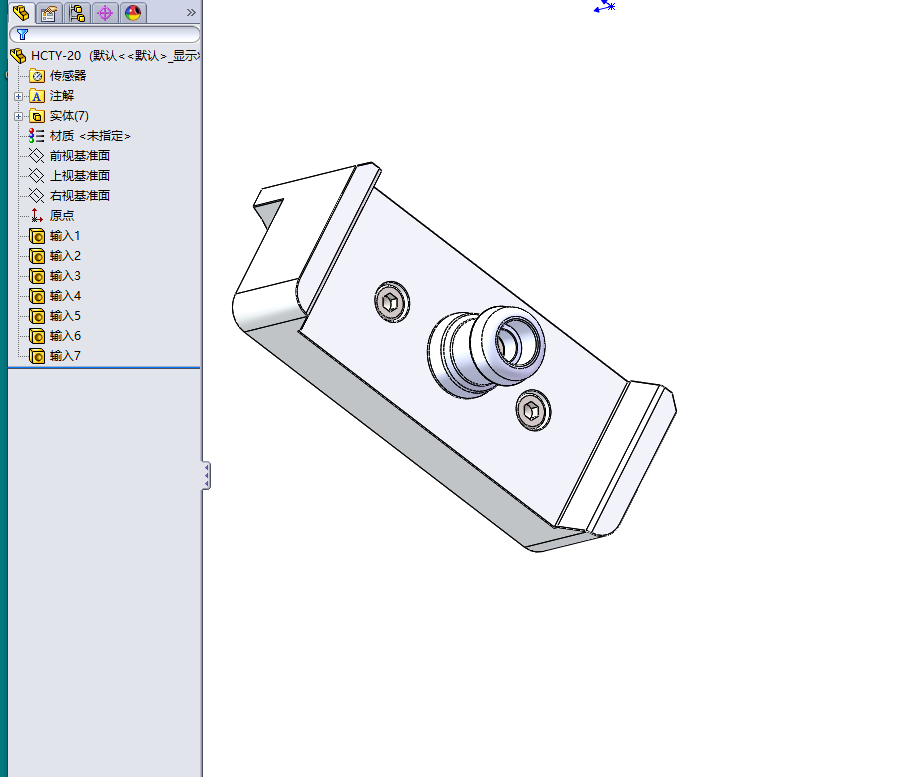The image size is (912, 777).
Task: Click the 上视基准面 plane icon
Action: click(37, 176)
